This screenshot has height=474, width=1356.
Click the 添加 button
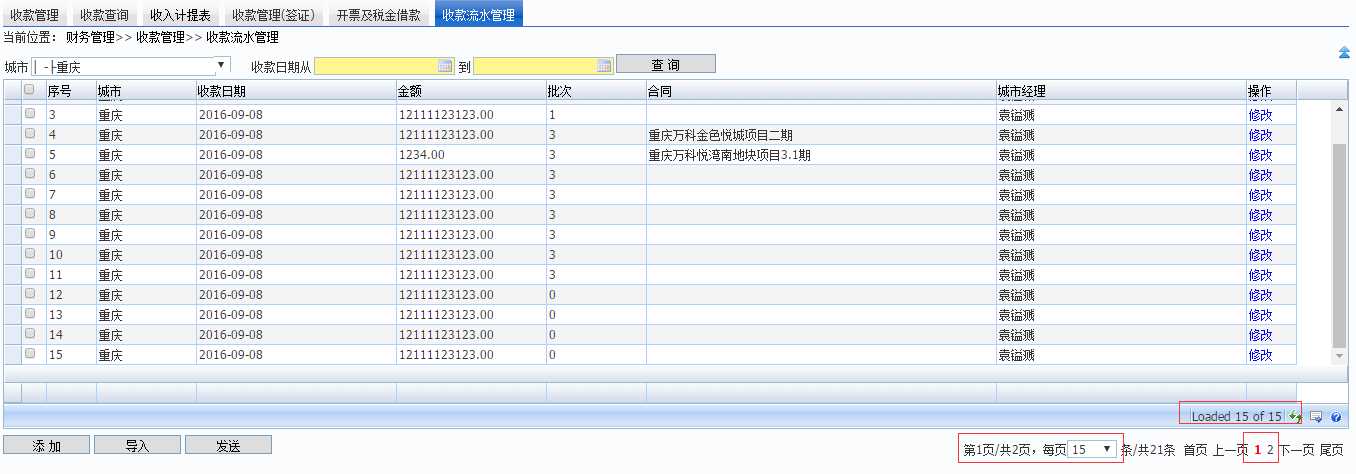46,445
